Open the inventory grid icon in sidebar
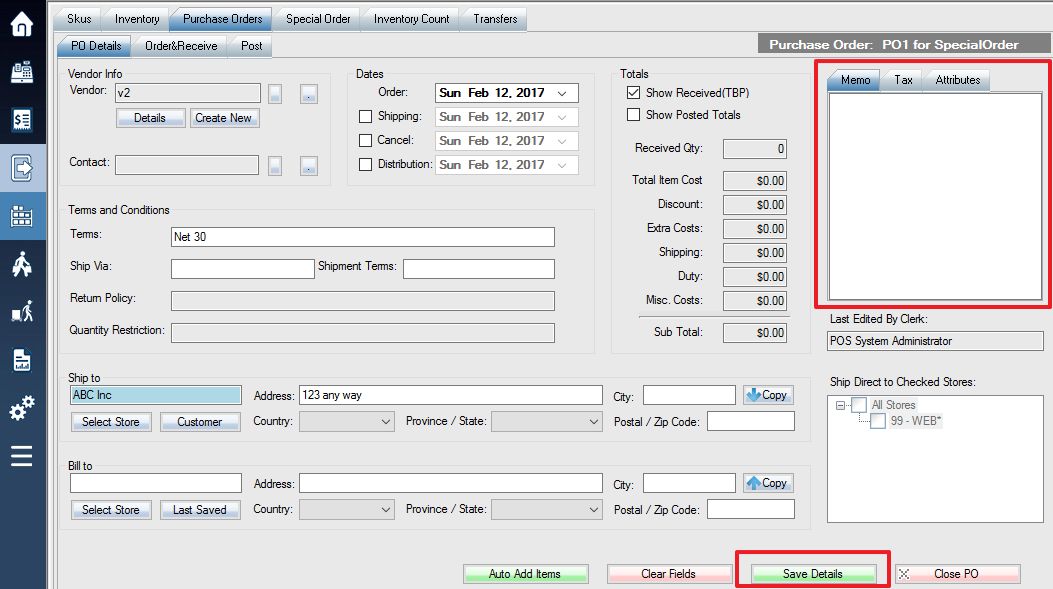This screenshot has height=589, width=1053. 21,216
